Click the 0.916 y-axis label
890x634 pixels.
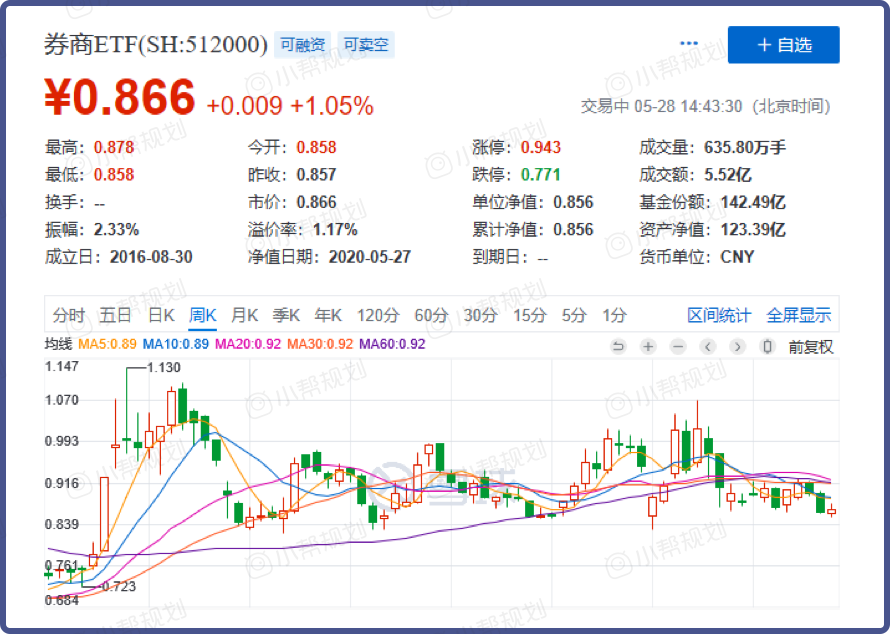[x=62, y=483]
